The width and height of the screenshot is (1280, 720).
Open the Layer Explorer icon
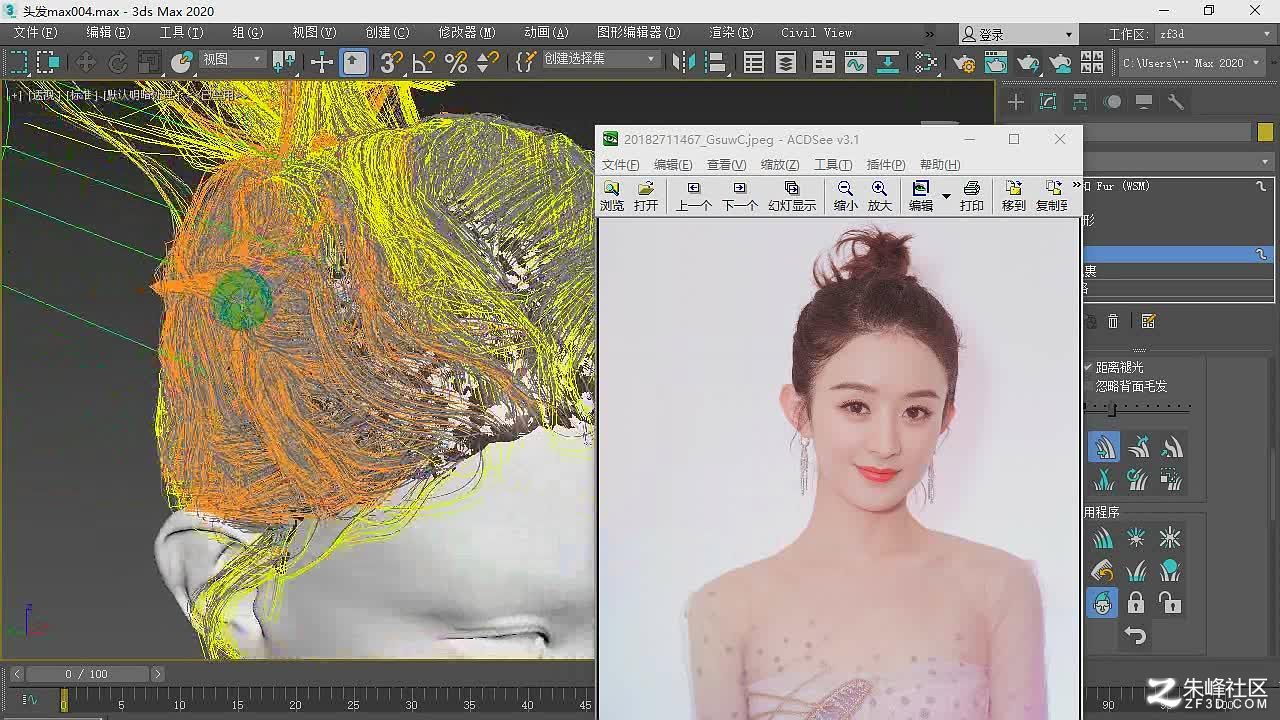click(x=786, y=63)
